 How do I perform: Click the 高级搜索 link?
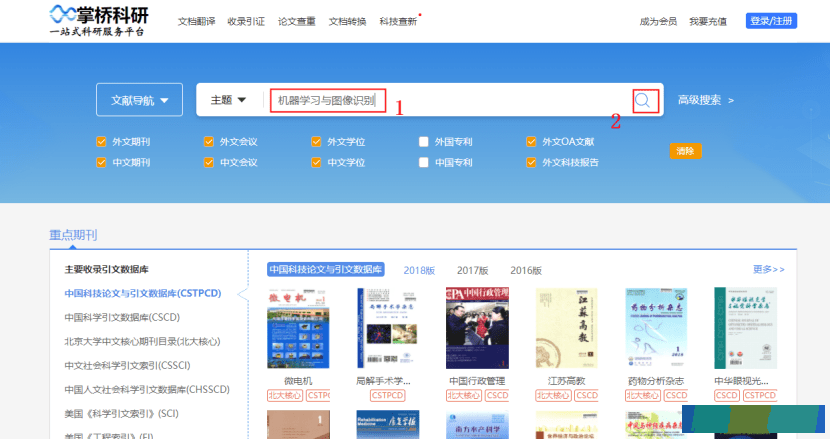(x=706, y=100)
